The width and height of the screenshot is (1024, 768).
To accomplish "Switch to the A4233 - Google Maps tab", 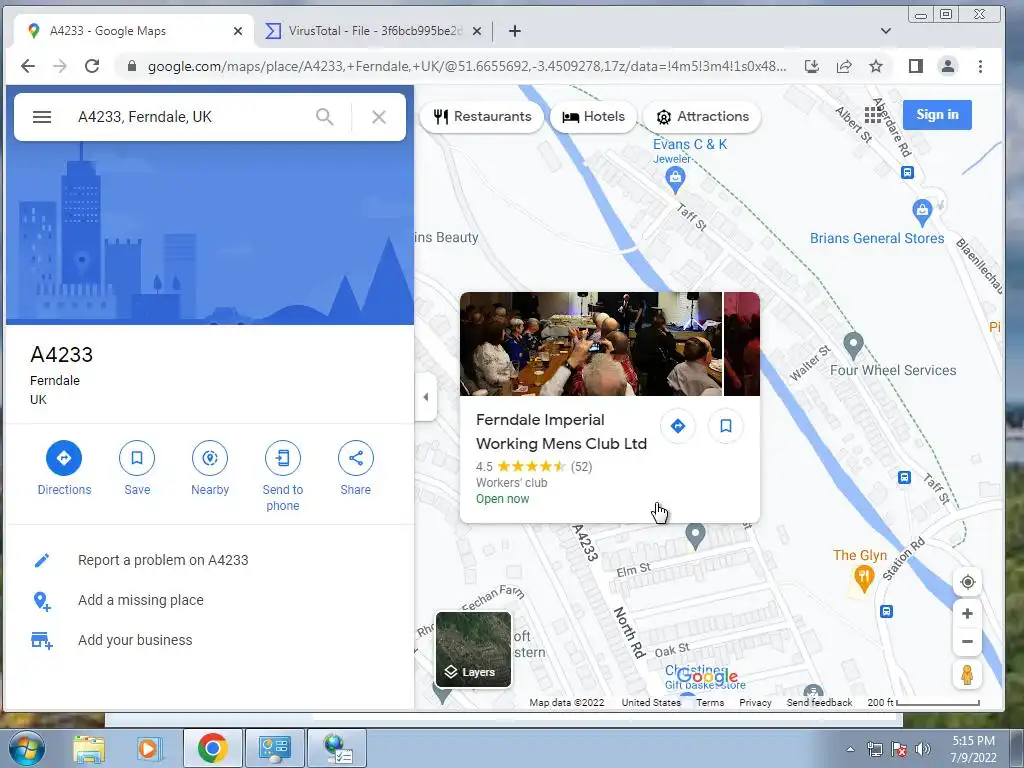I will pos(131,31).
